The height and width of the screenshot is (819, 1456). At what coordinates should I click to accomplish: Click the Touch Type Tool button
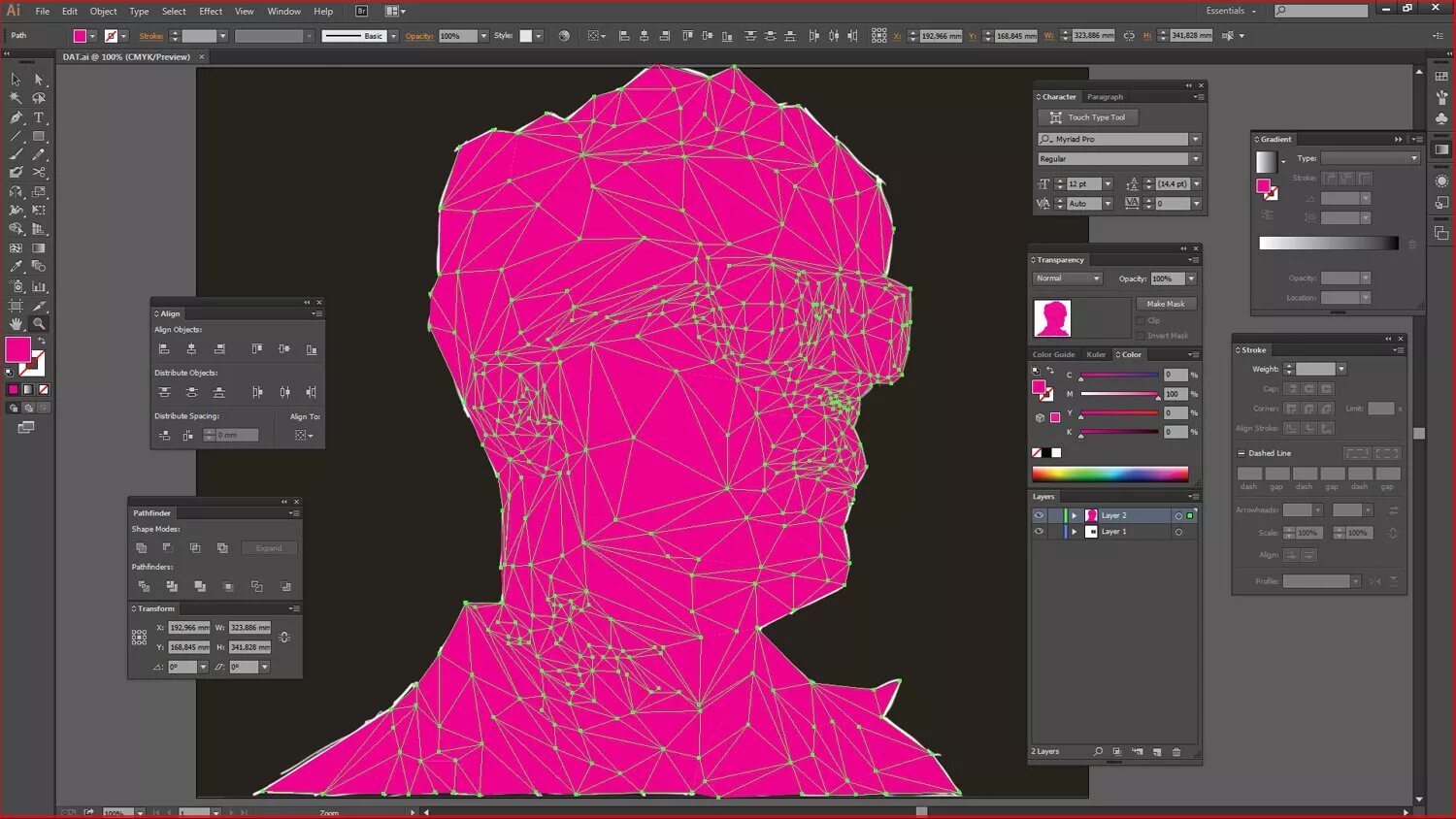(1086, 117)
